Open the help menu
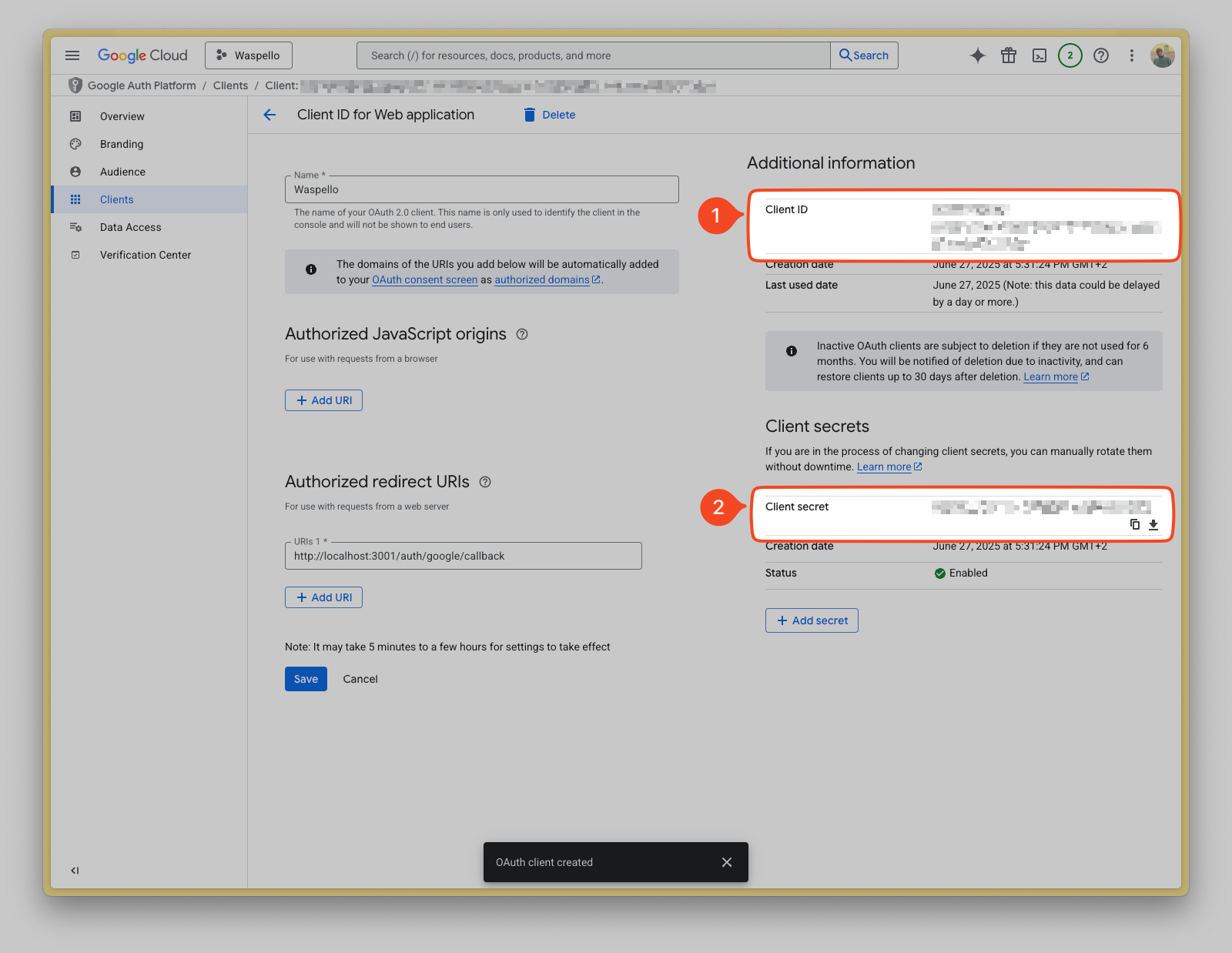This screenshot has width=1232, height=953. pos(1100,55)
